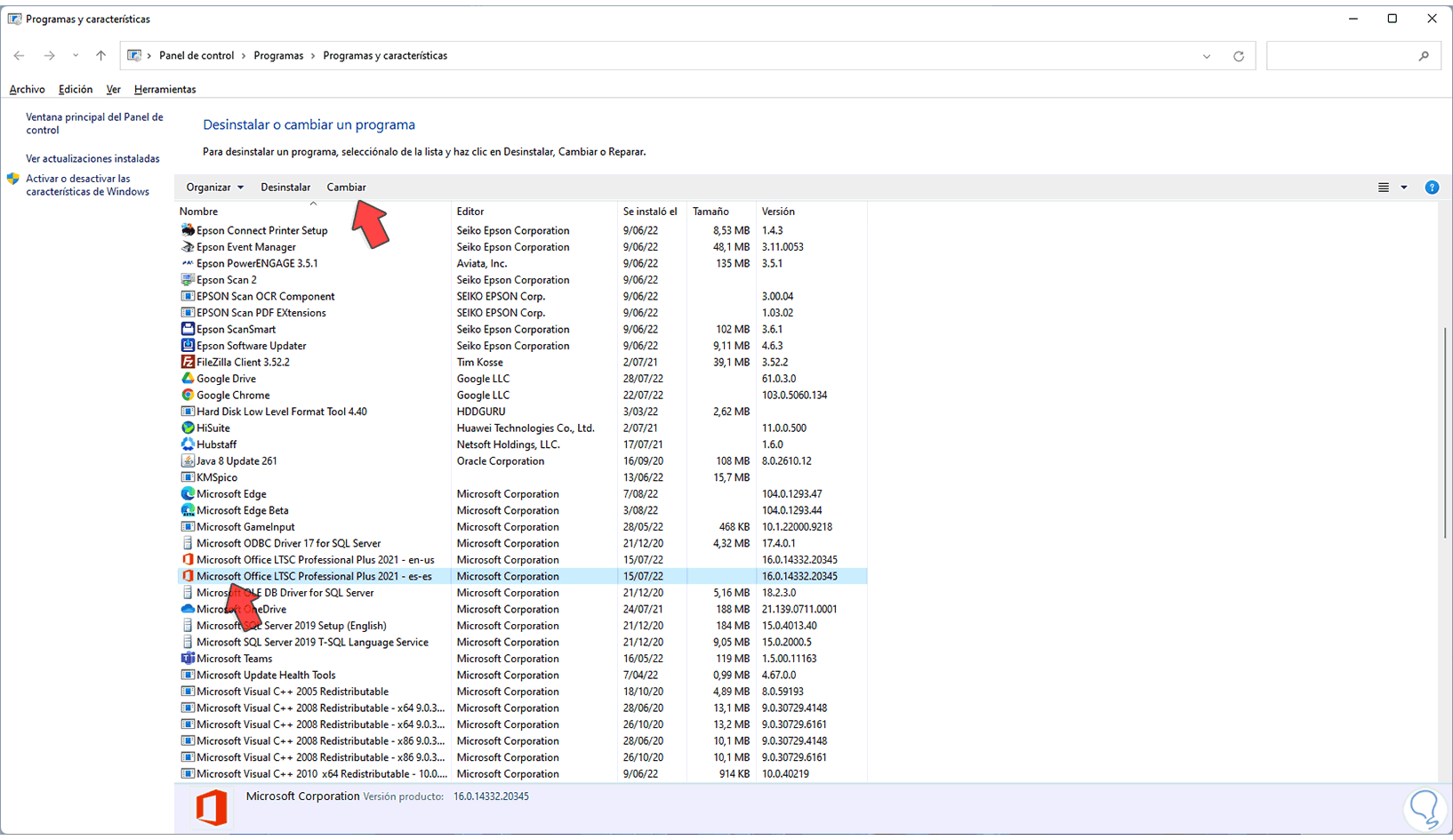Sort by the Versión column header
This screenshot has height=840, width=1453.
[811, 212]
